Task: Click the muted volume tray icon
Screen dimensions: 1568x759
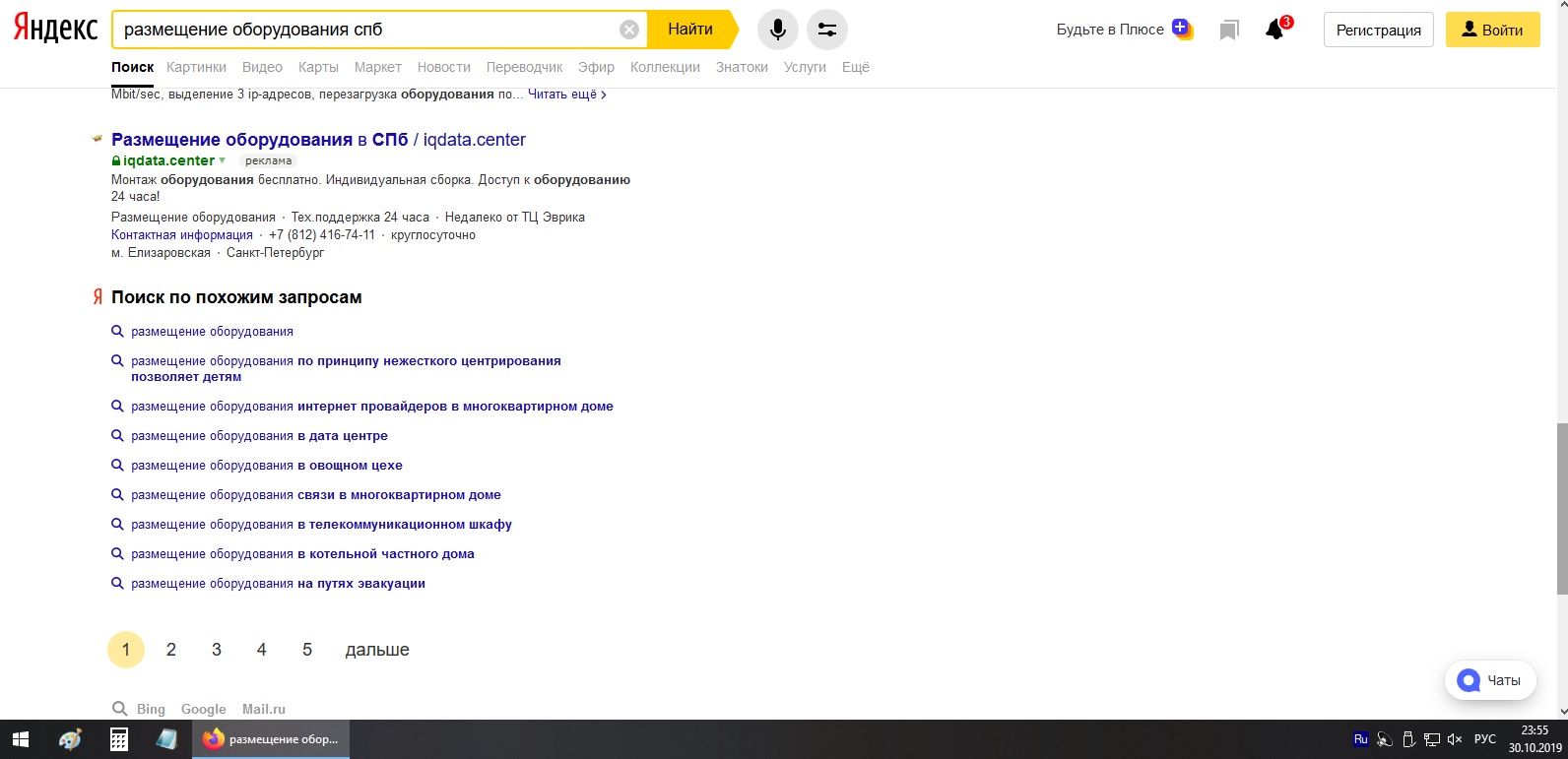Action: pos(1455,739)
